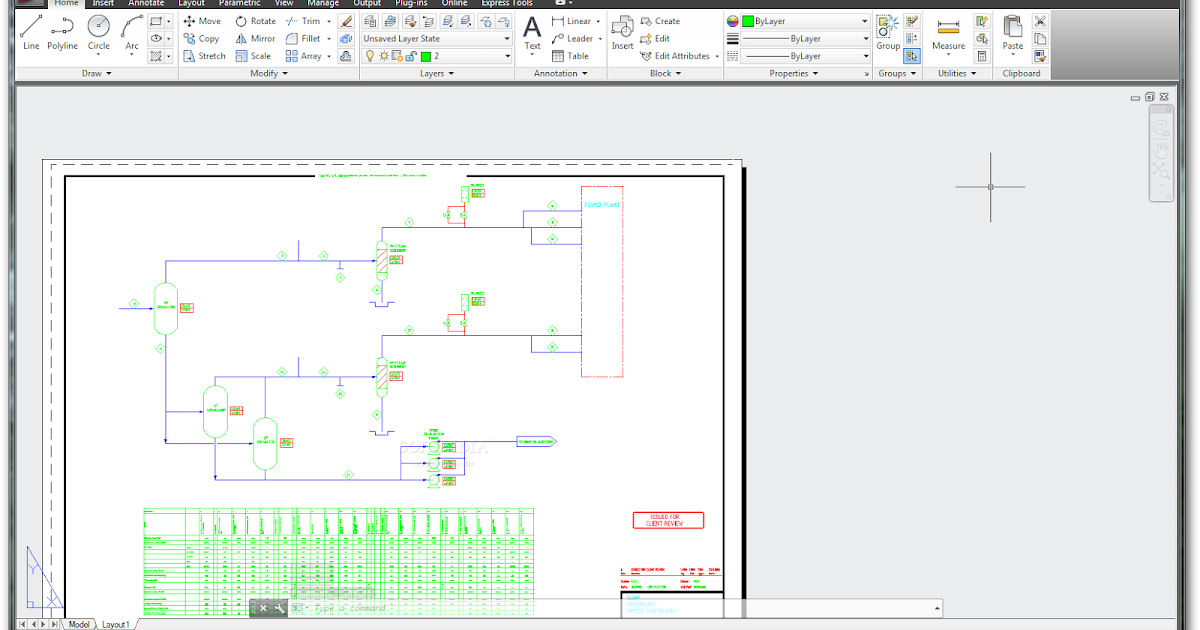Click green color swatch of layer 2
This screenshot has height=630, width=1200.
point(426,56)
